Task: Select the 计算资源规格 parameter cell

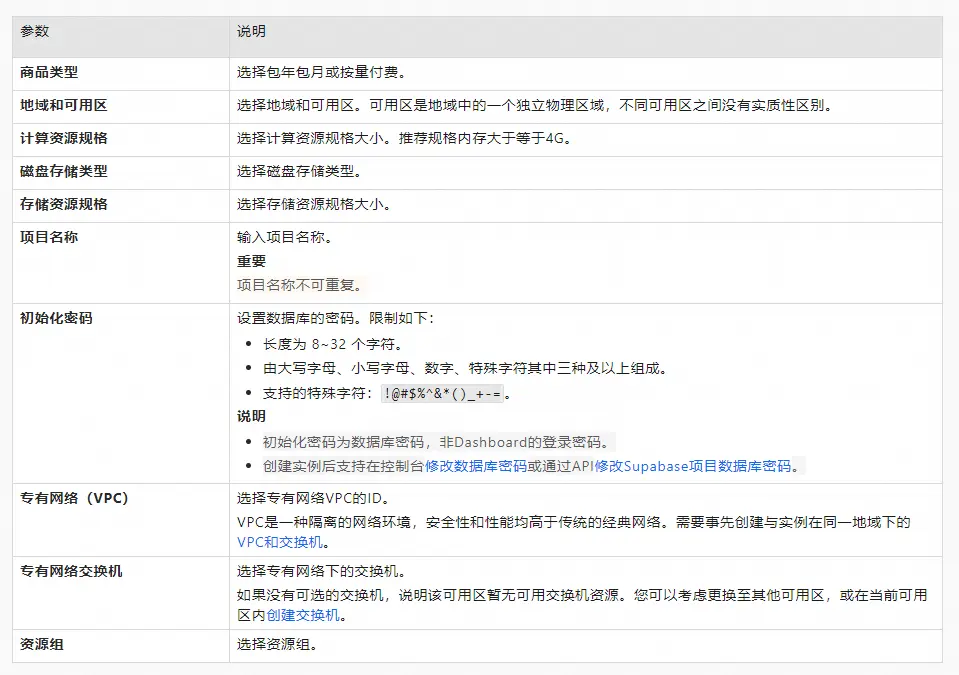Action: (121, 140)
